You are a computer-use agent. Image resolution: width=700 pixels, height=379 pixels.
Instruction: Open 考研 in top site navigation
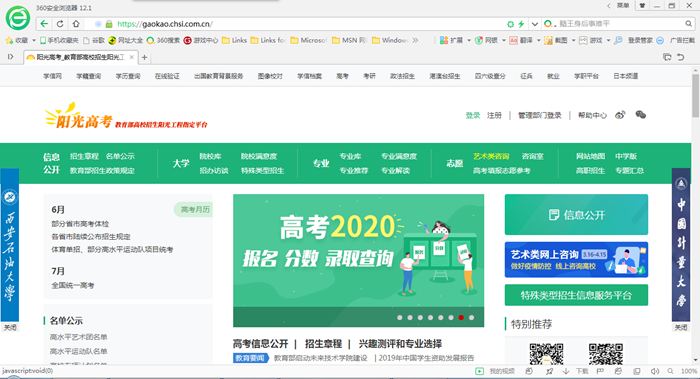pyautogui.click(x=369, y=76)
